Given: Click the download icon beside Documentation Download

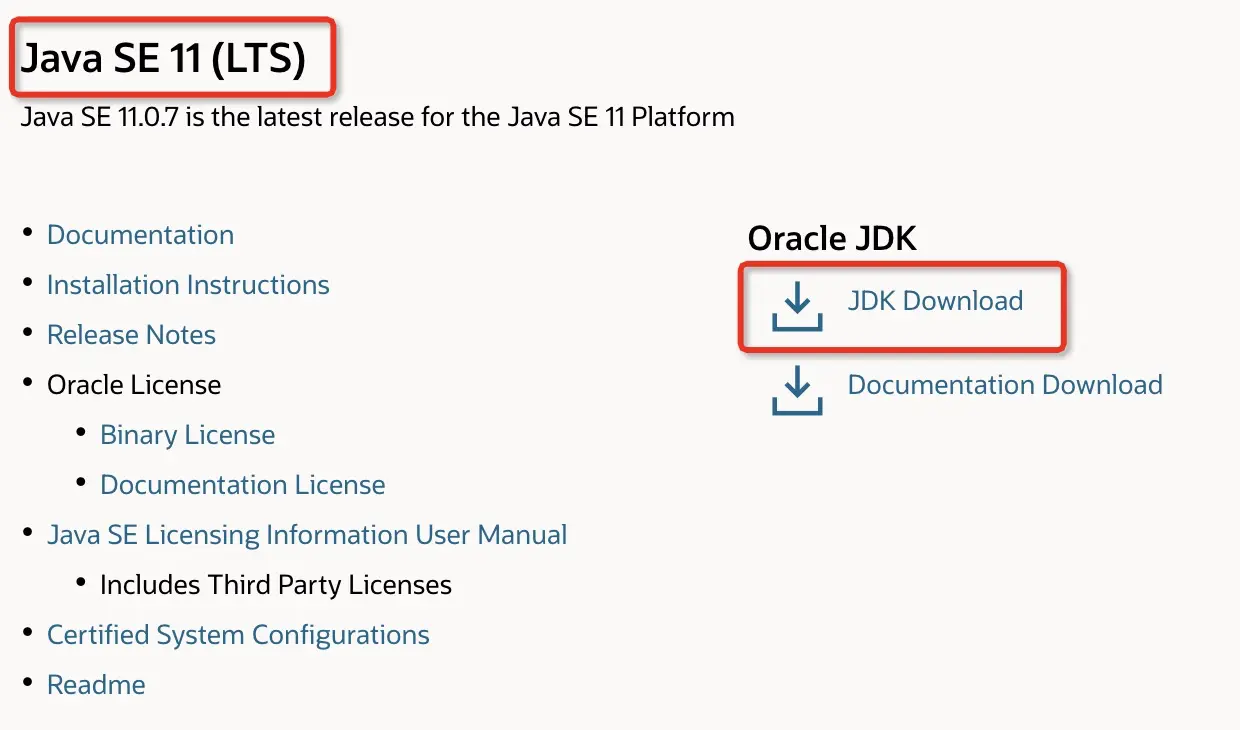Looking at the screenshot, I should click(x=797, y=390).
